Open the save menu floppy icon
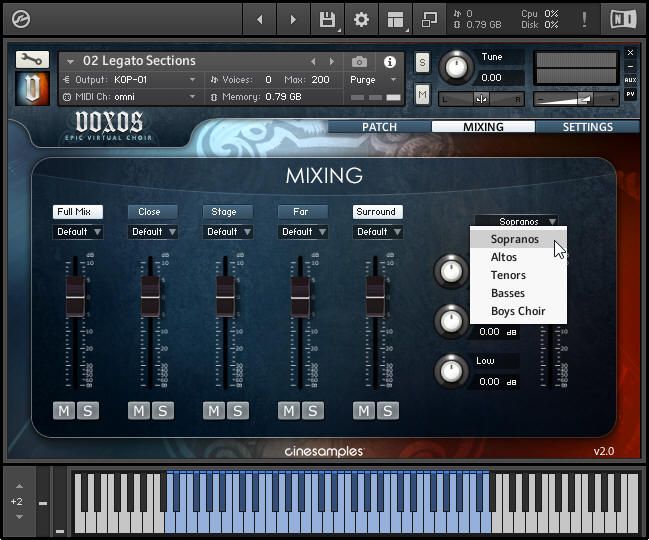 click(327, 19)
